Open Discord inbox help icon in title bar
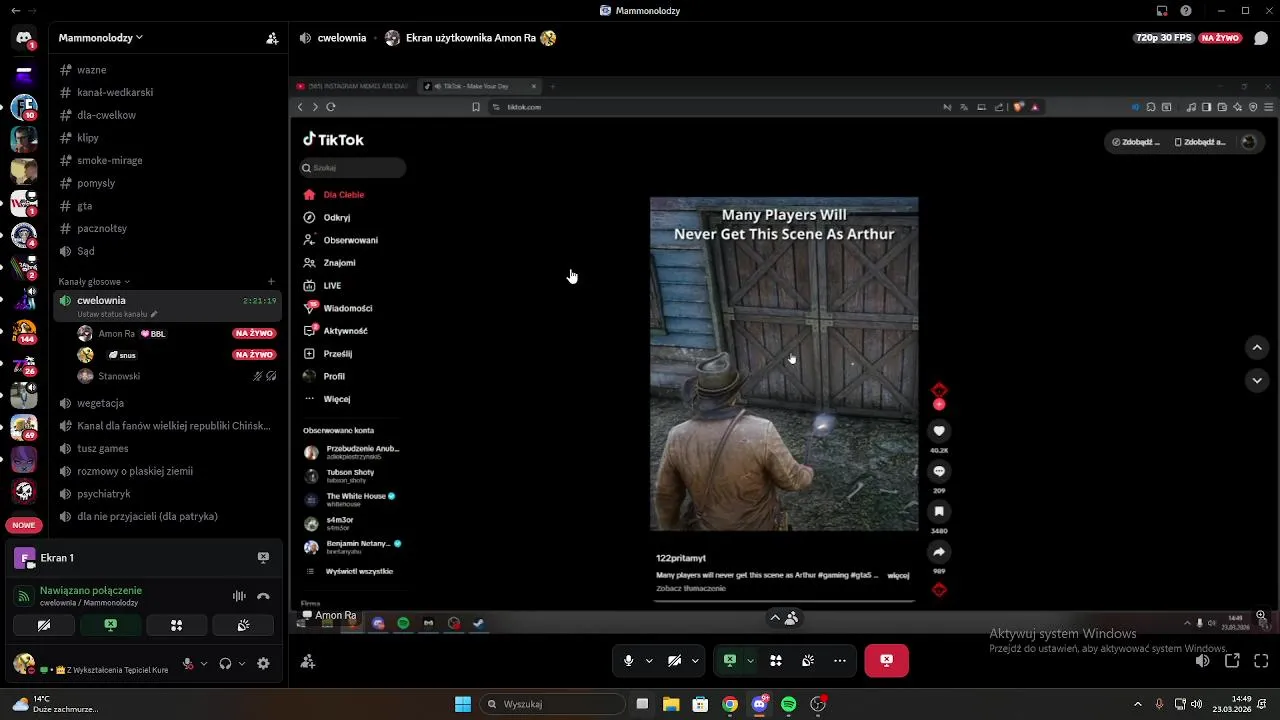This screenshot has height=720, width=1280. [x=1186, y=11]
